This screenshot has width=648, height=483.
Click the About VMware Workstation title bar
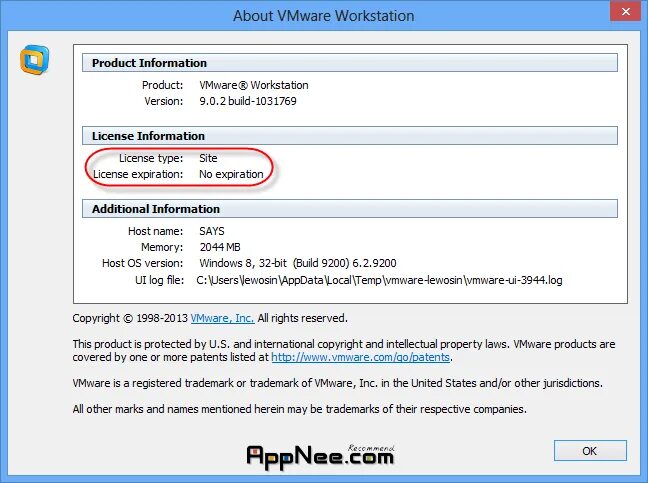click(324, 16)
